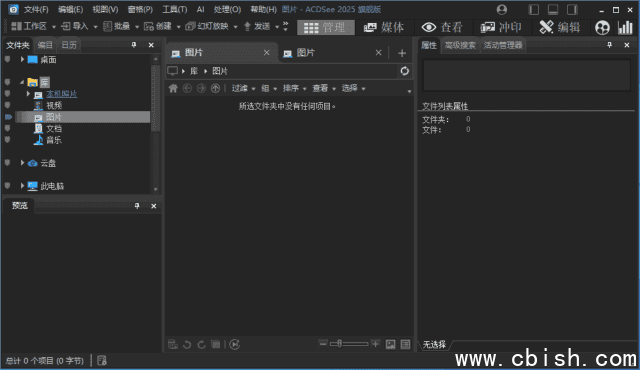Switch to 编辑 (Edit) mode

click(x=560, y=27)
